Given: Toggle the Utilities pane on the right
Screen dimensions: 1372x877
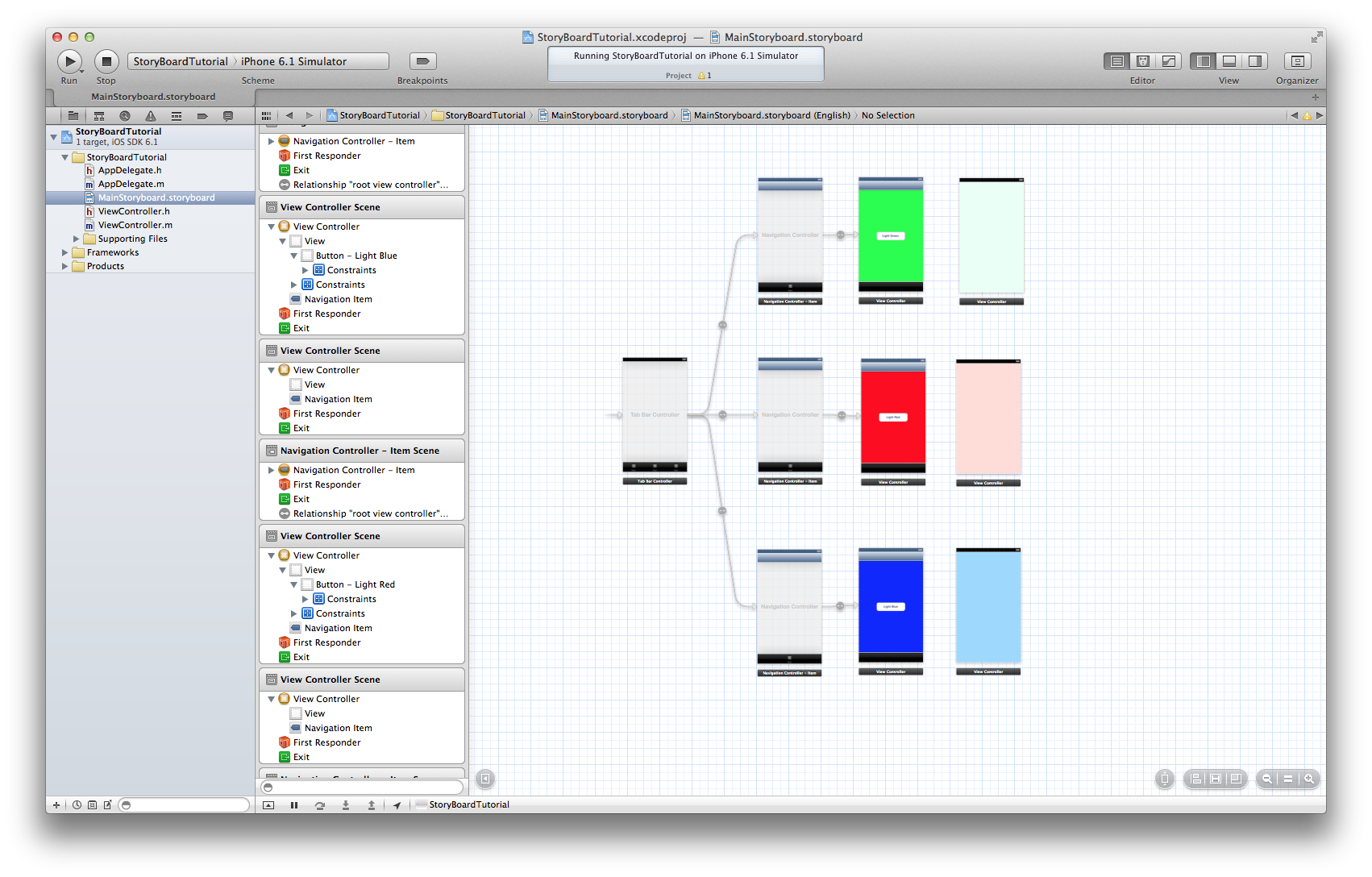Looking at the screenshot, I should coord(1254,61).
